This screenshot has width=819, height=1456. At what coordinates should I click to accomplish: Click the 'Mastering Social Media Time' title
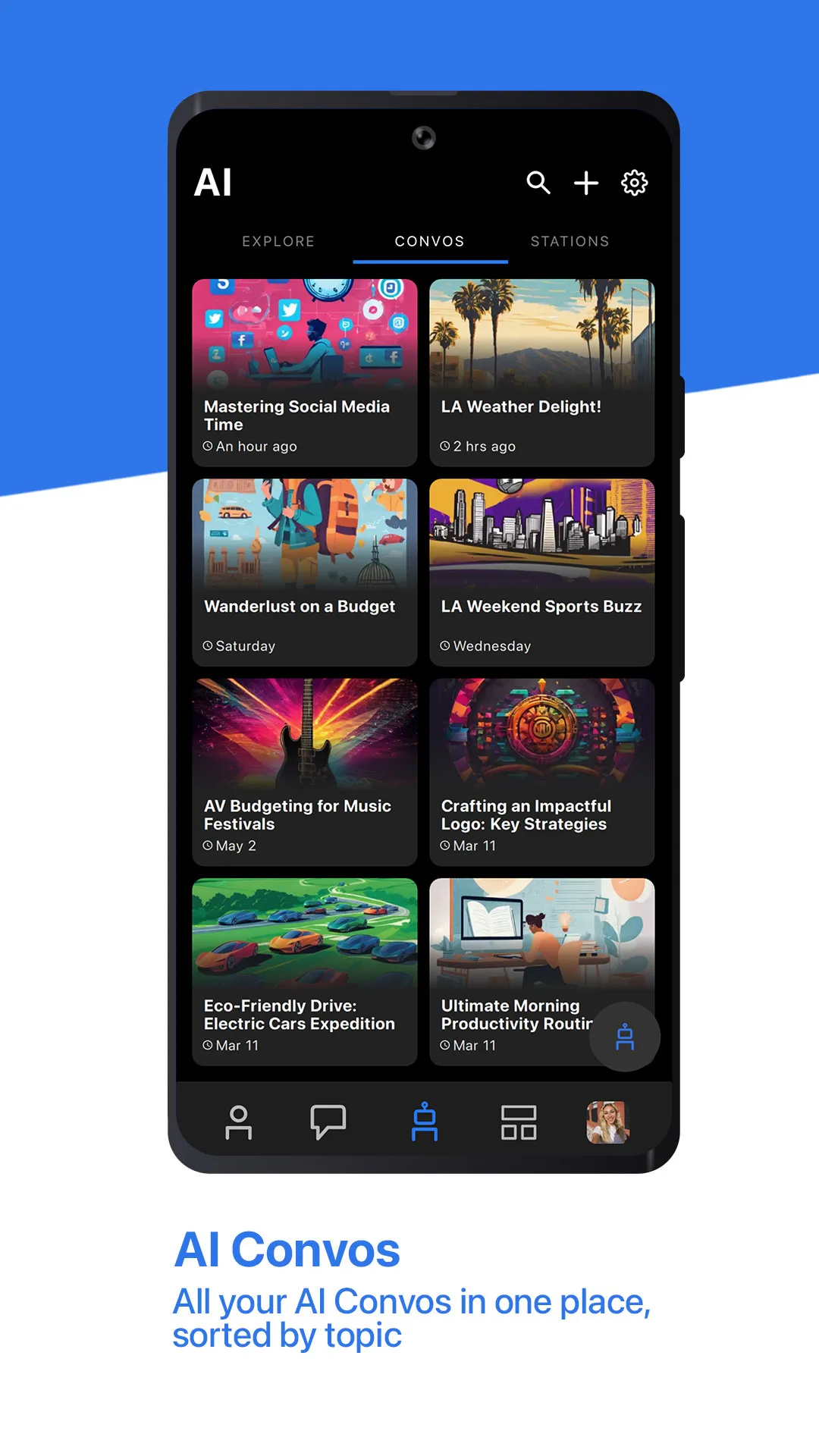click(x=297, y=416)
